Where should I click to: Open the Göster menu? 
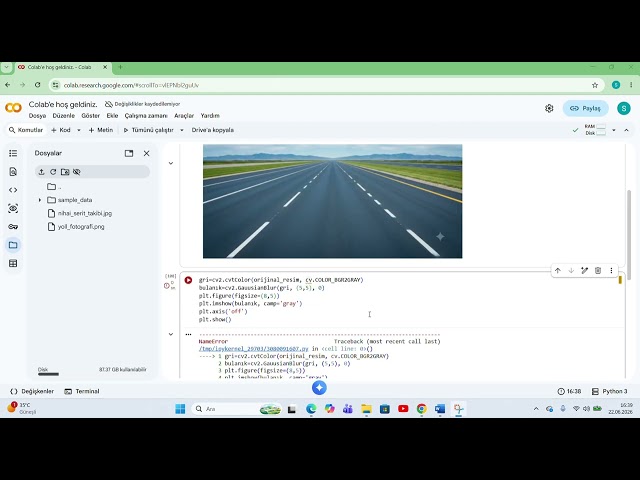91,116
